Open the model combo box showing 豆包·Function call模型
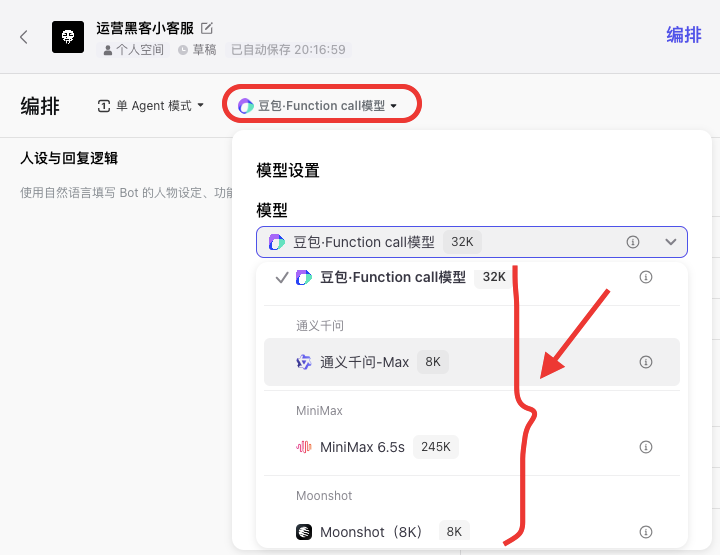Viewport: 720px width, 555px height. pyautogui.click(x=472, y=242)
